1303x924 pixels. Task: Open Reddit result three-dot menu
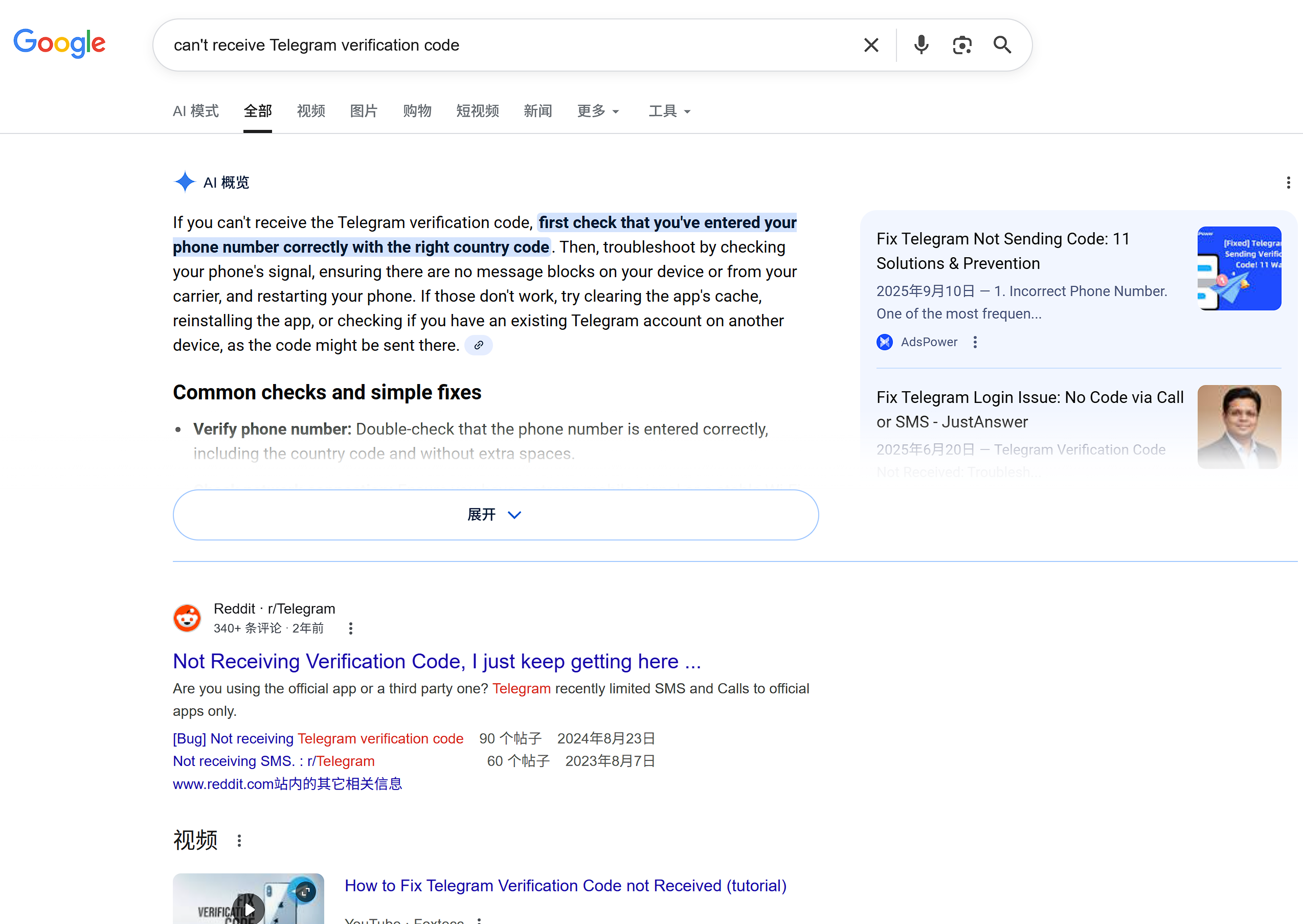tap(350, 628)
